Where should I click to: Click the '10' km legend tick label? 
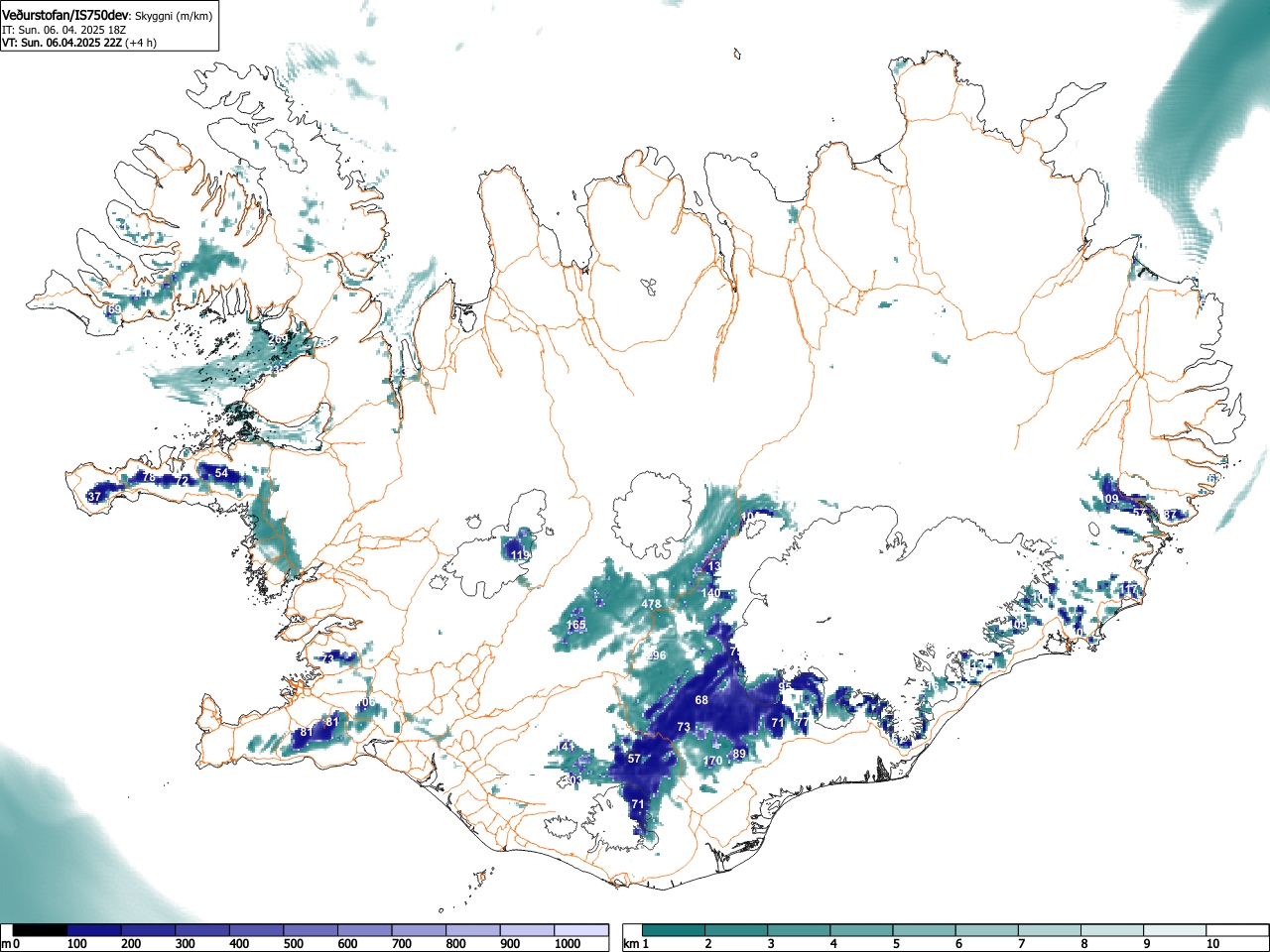click(1212, 944)
